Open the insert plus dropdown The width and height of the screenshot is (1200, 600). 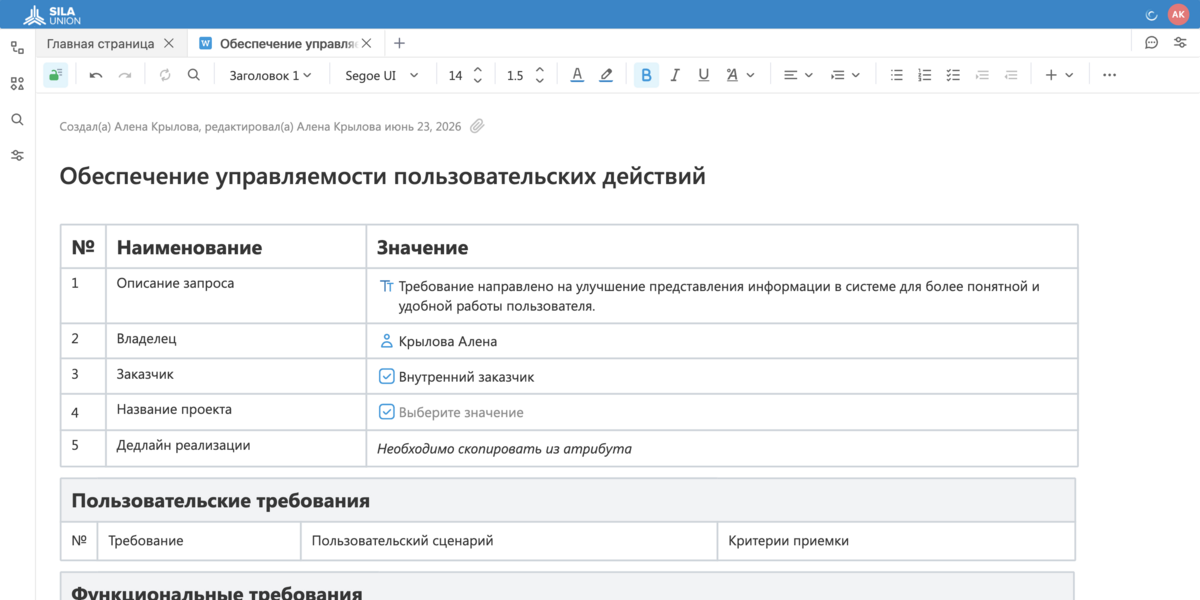click(1059, 75)
